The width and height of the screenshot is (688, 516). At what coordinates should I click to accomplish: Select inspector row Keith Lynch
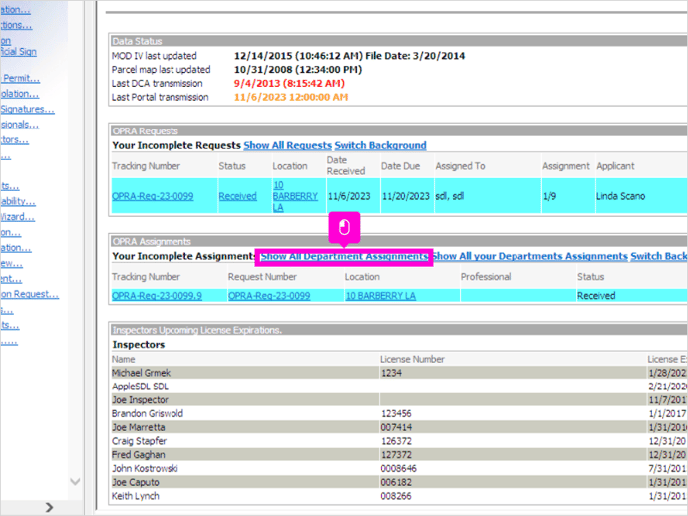coord(399,496)
